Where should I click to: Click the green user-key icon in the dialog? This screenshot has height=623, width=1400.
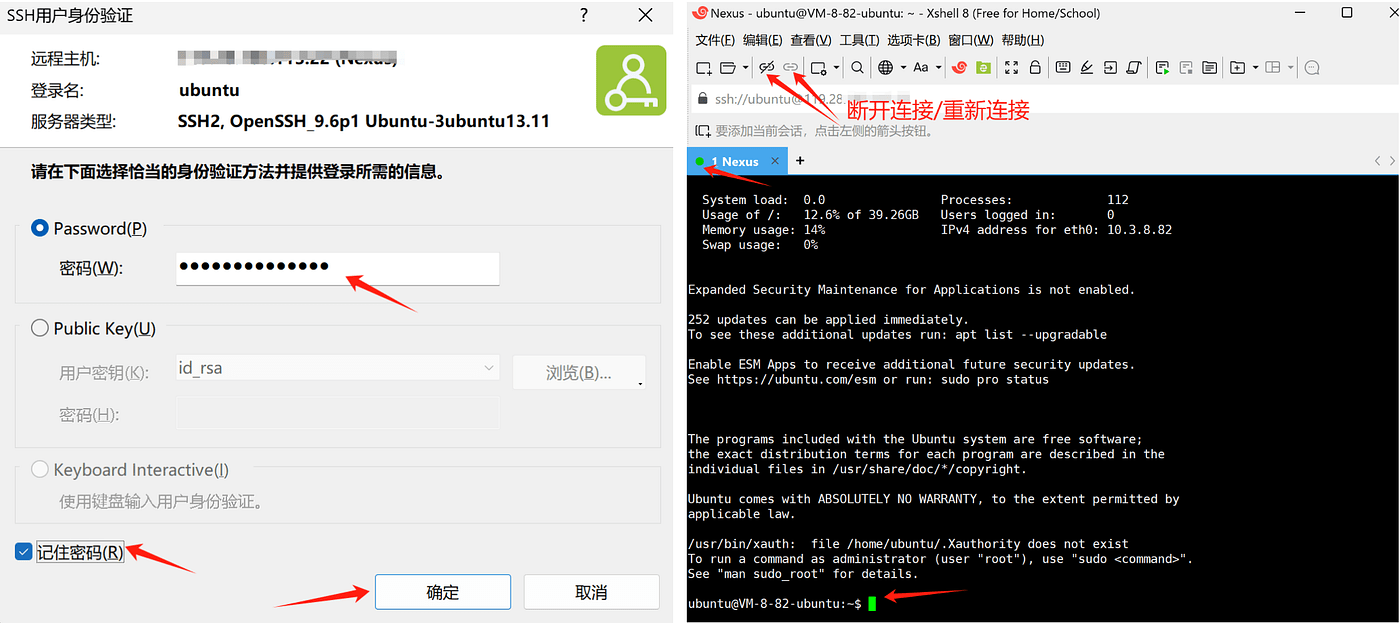(x=631, y=80)
